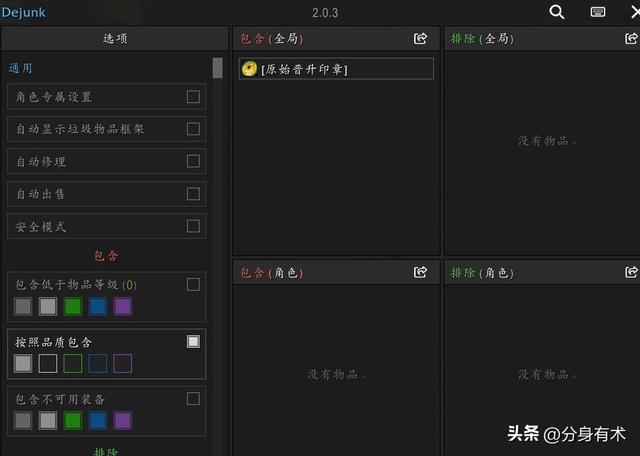Viewport: 640px width, 456px height.
Task: Click the 角色专属设置 label
Action: (x=53, y=97)
